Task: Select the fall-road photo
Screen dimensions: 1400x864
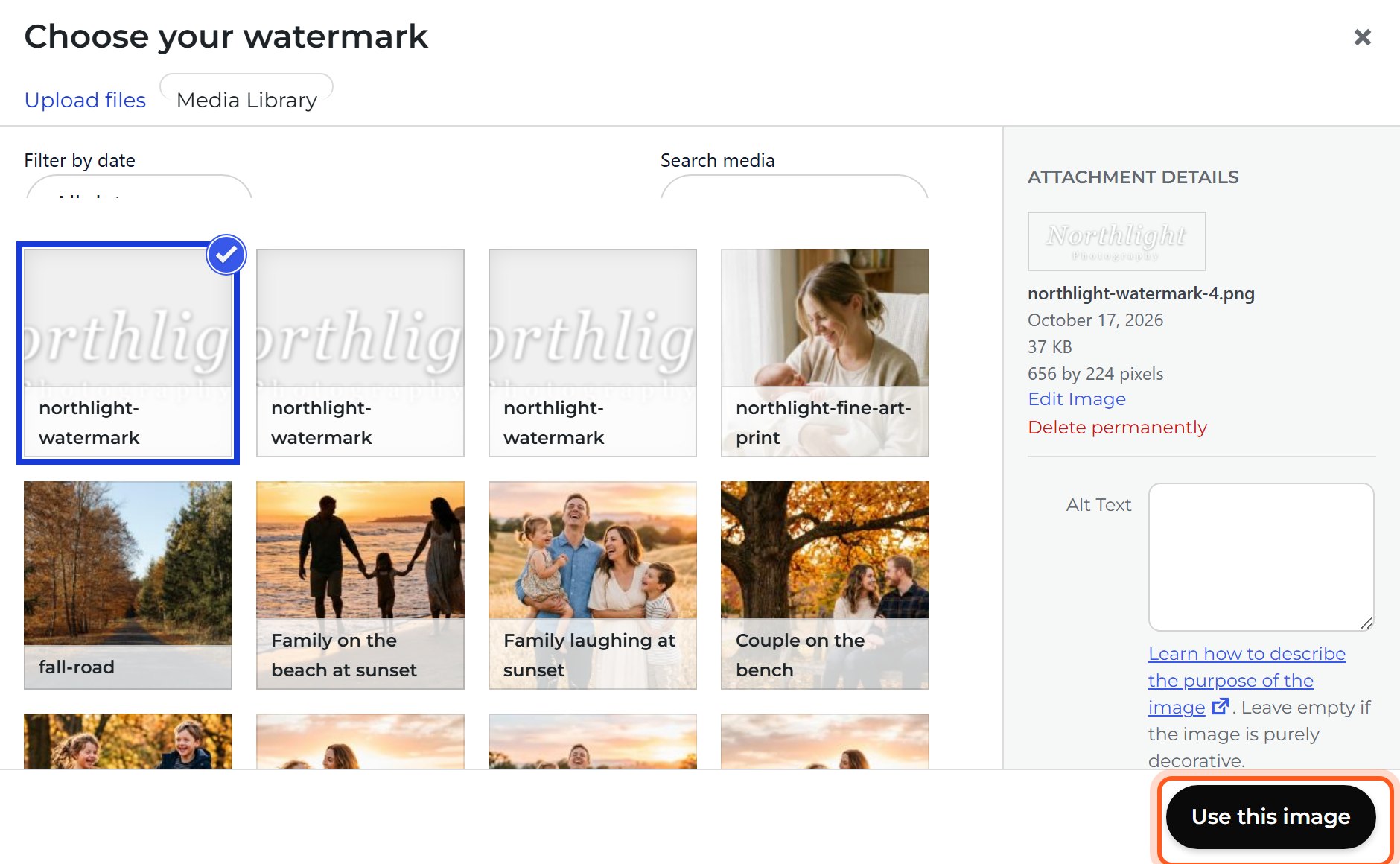Action: (128, 585)
